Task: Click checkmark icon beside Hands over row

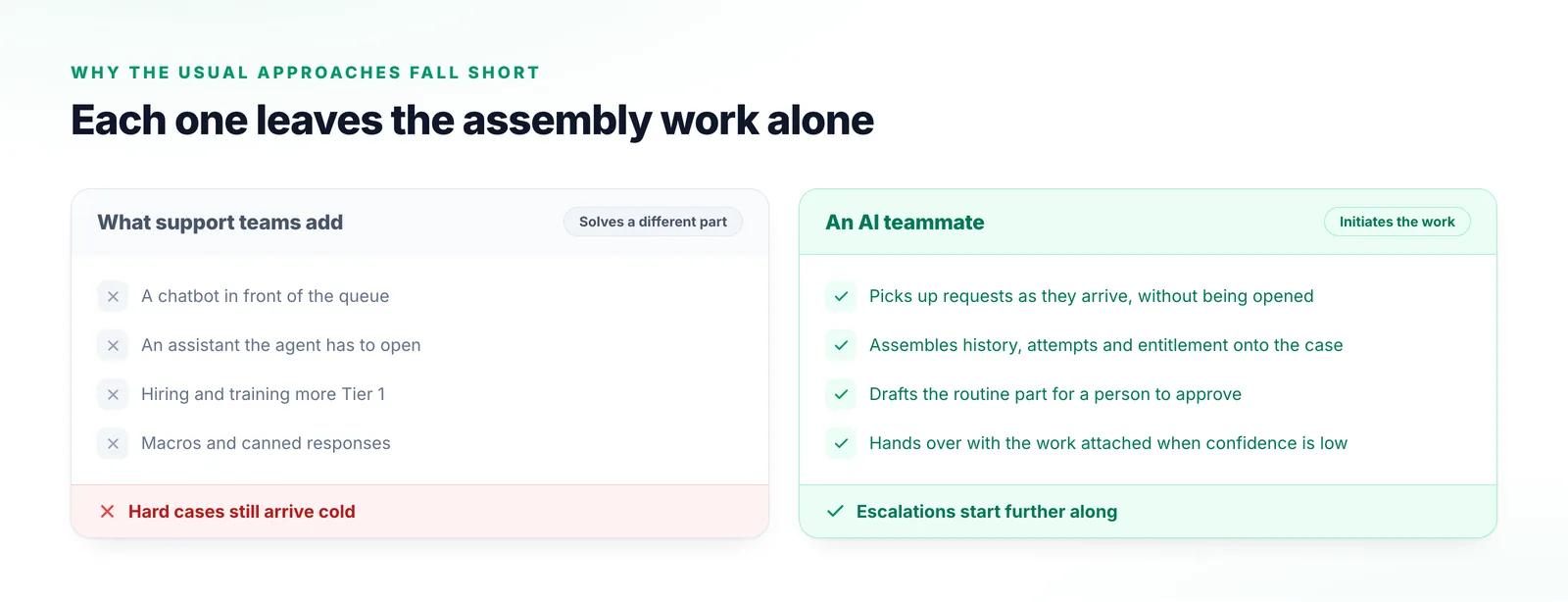Action: tap(841, 443)
